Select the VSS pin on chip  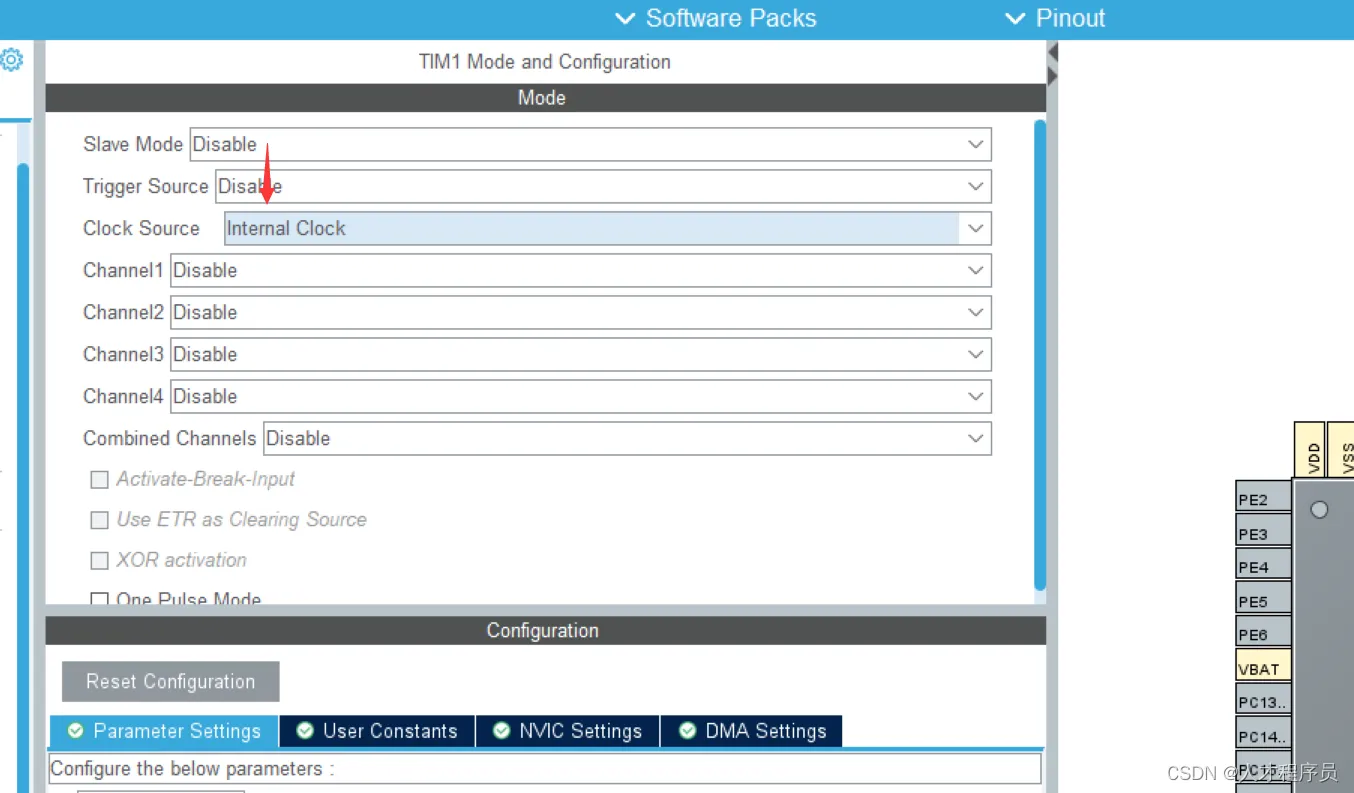[1342, 449]
